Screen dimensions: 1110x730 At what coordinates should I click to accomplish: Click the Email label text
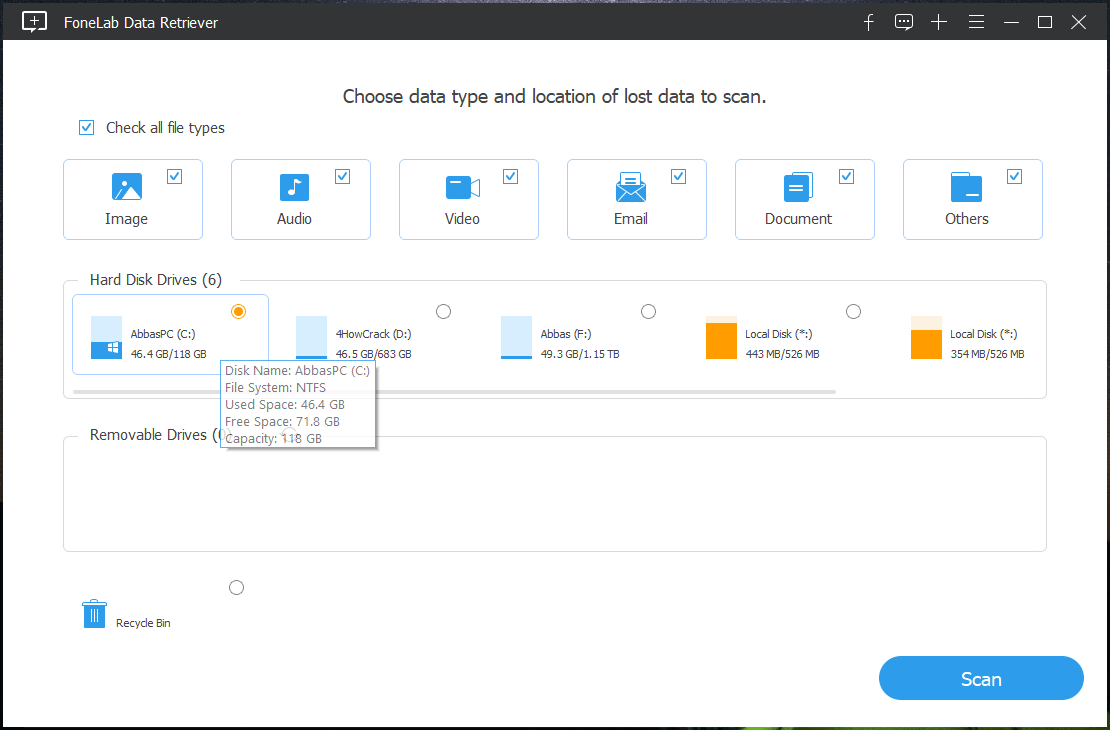pyautogui.click(x=631, y=219)
